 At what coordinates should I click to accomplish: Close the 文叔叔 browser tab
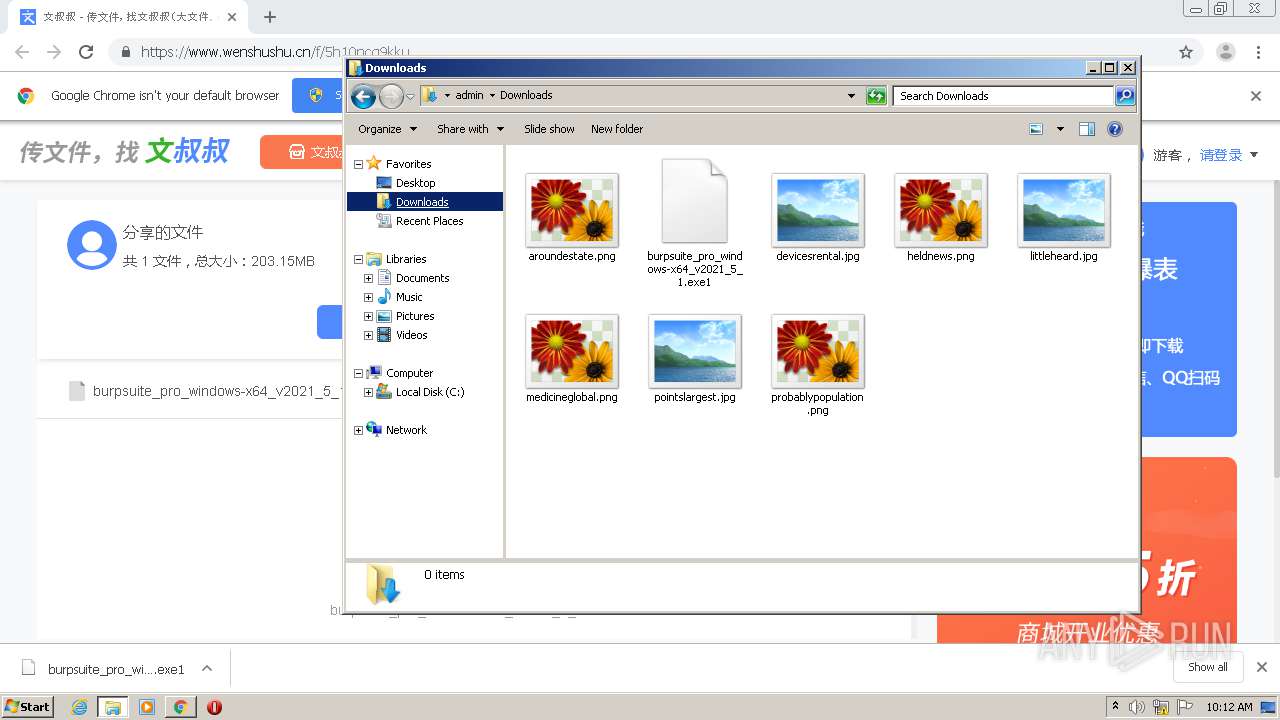pos(232,17)
